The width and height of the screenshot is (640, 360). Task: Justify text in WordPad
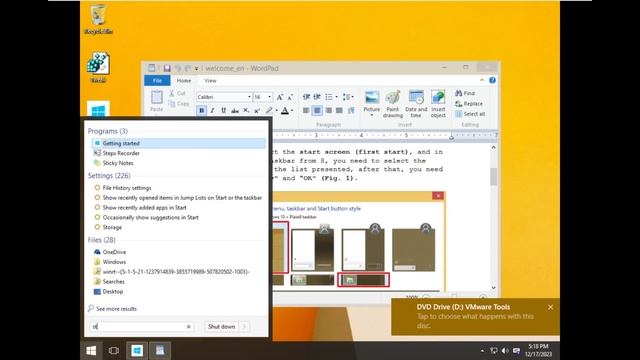339,110
